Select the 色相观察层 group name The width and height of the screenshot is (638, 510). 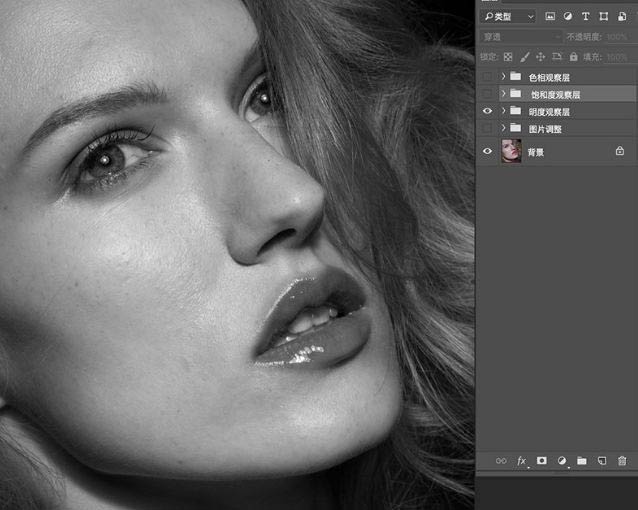pos(549,77)
